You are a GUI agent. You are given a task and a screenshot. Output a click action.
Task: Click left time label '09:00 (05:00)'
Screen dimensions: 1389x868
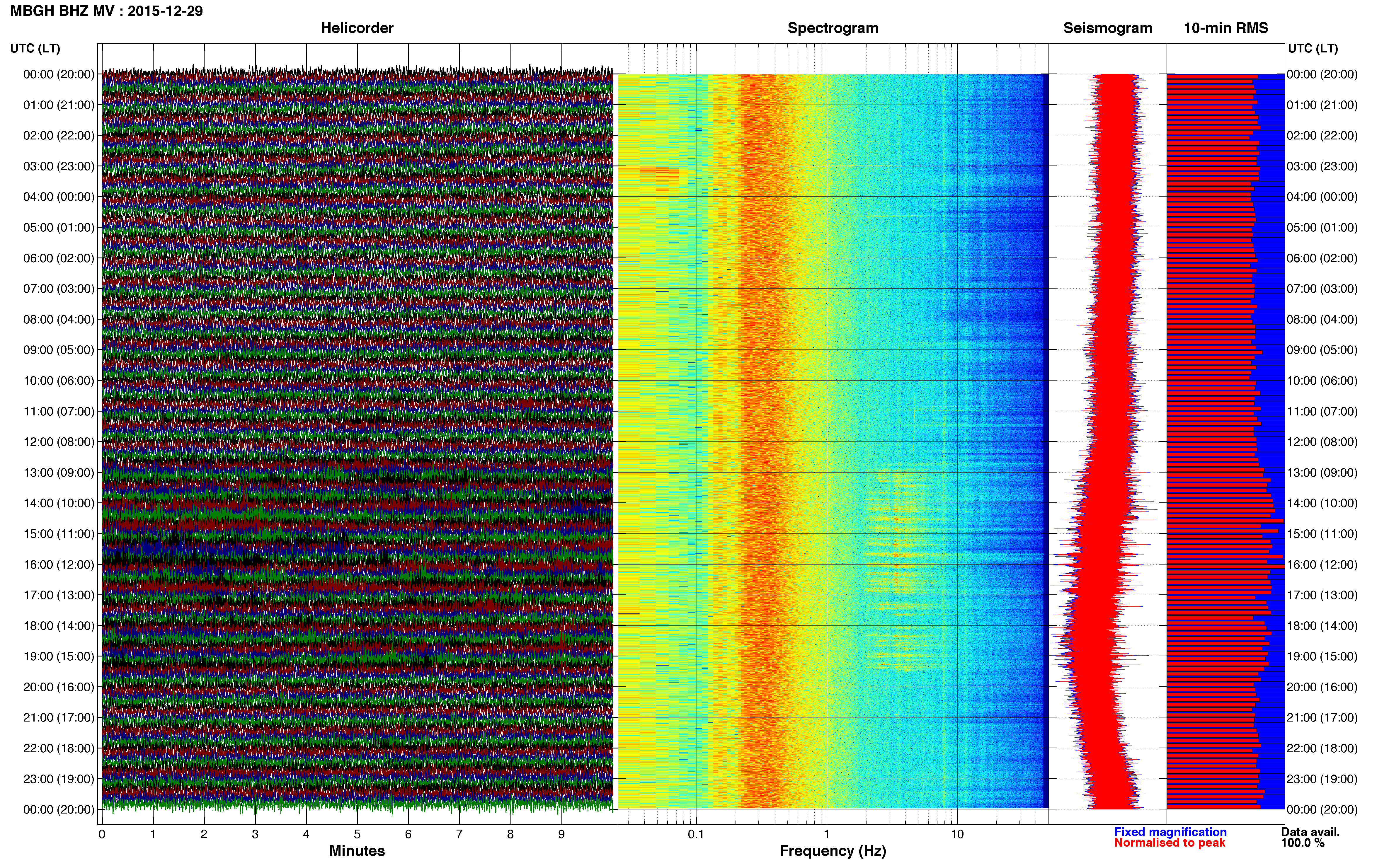pos(59,350)
